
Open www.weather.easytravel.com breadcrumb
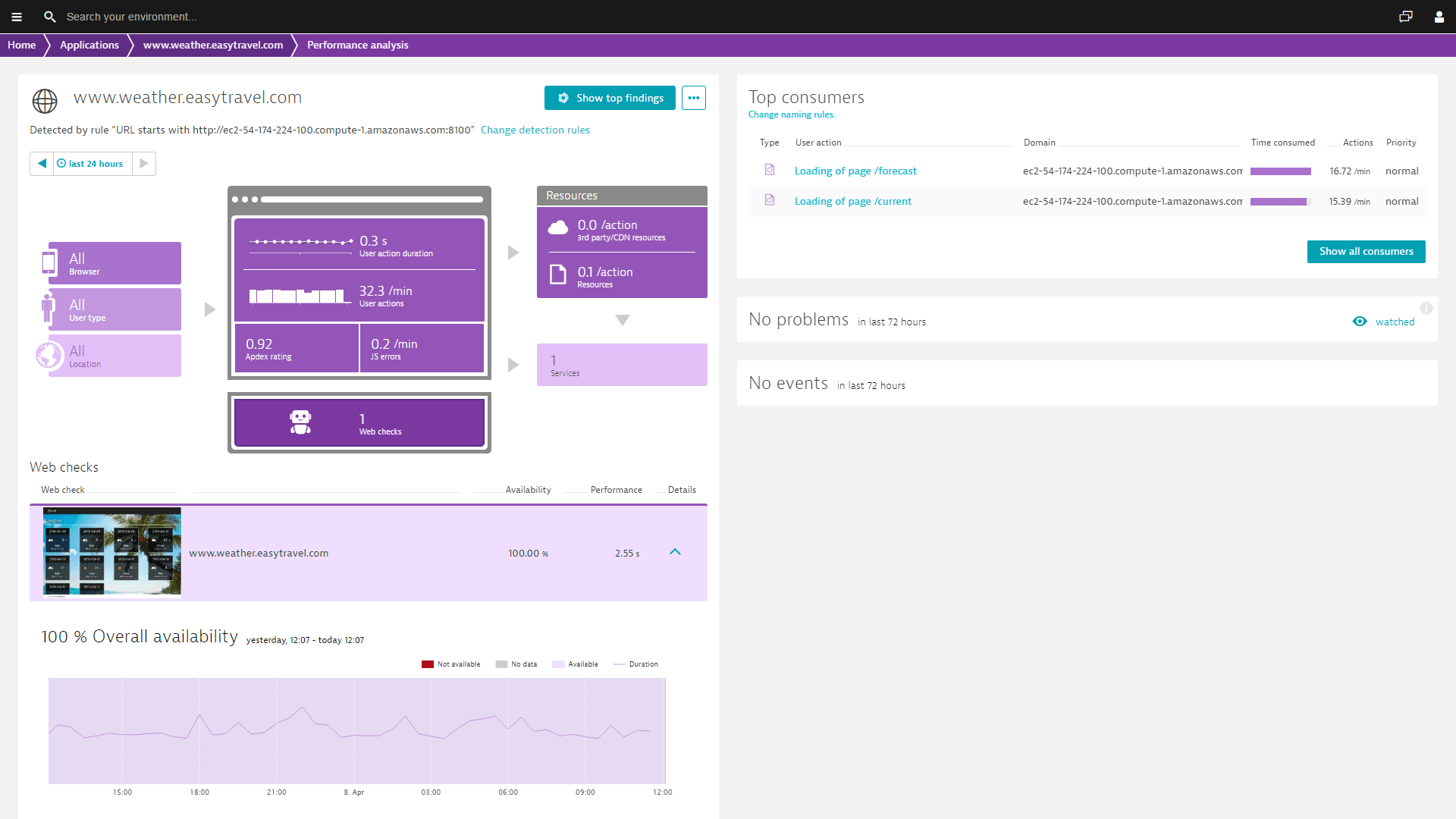(213, 45)
